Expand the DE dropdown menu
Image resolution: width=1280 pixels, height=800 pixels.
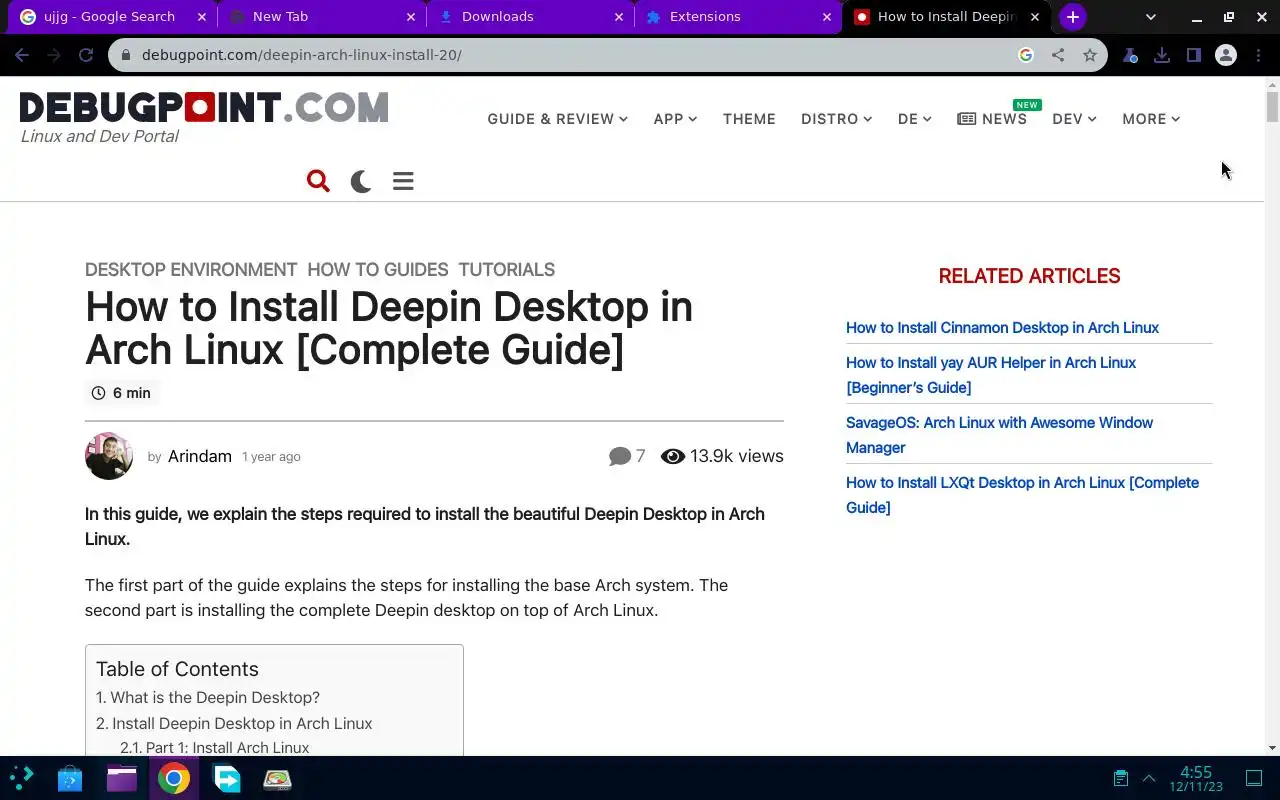(914, 119)
